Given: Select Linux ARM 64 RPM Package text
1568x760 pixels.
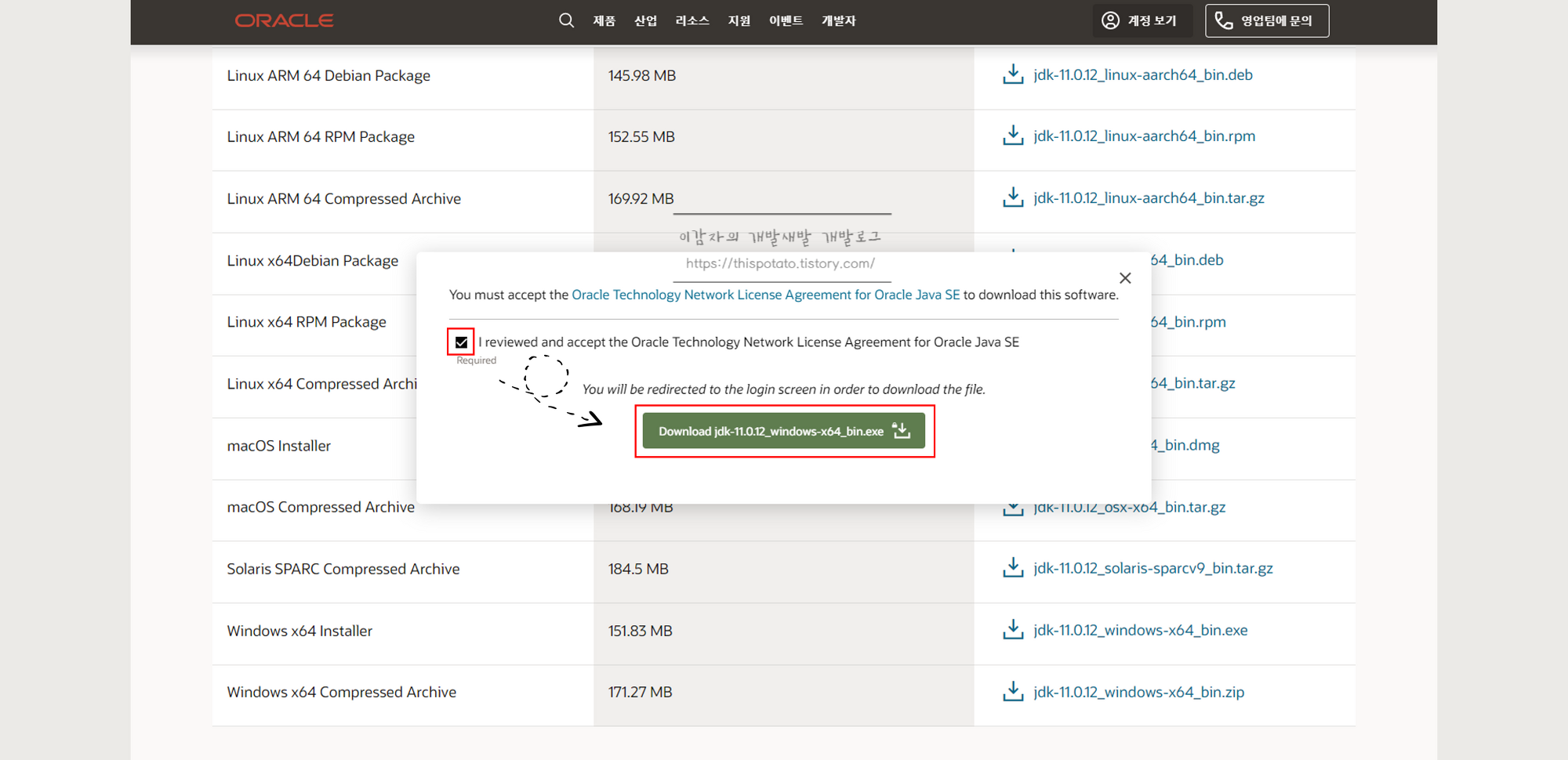Looking at the screenshot, I should (321, 137).
